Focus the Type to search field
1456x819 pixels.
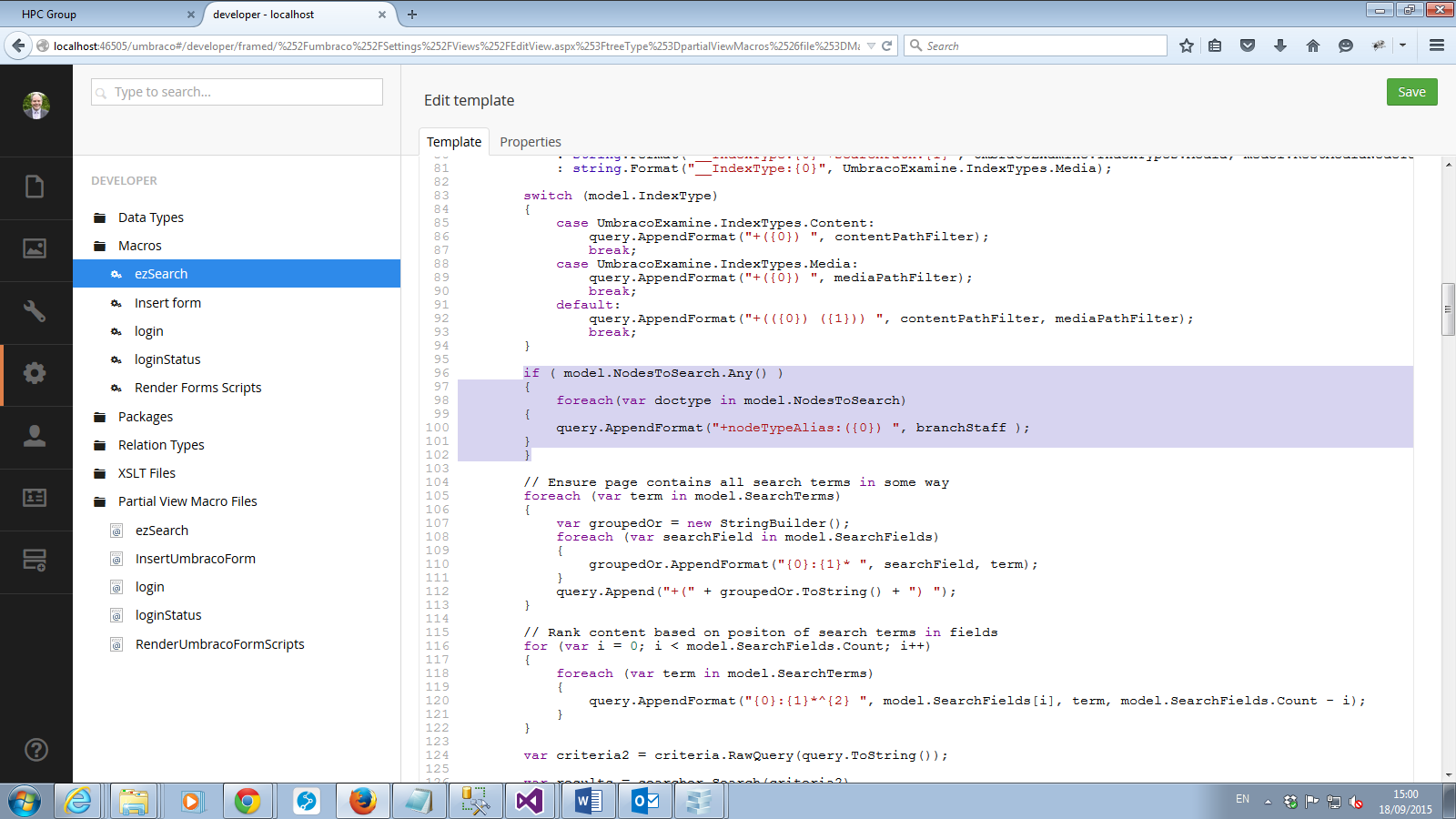[237, 92]
